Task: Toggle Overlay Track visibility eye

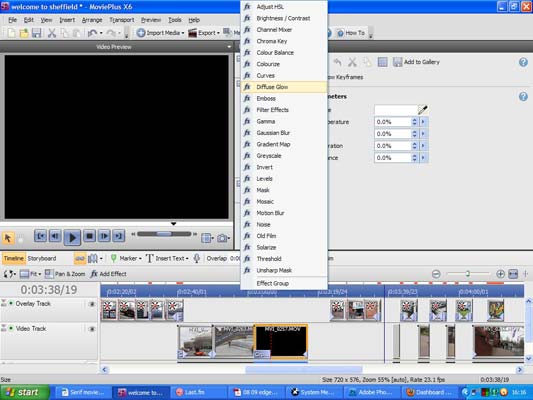Action: [92, 304]
